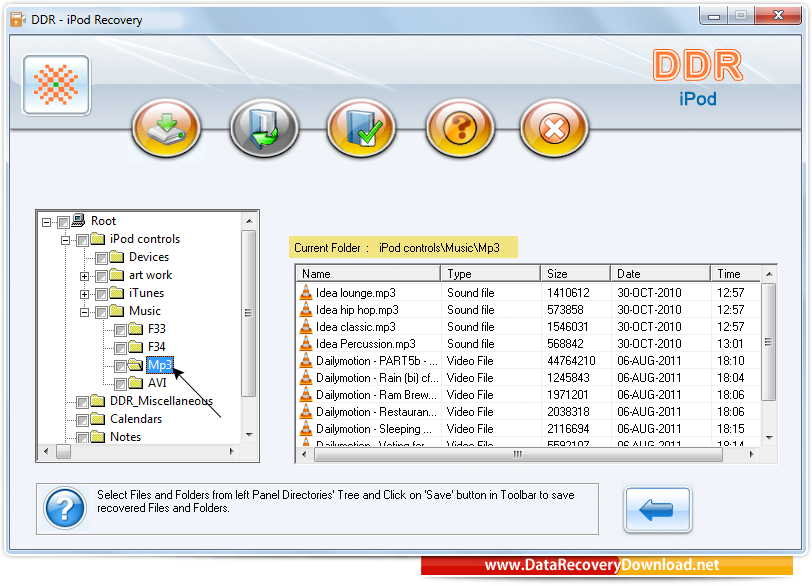Click the orange X exit toolbar icon
Viewport: 812px width, 586px height.
pyautogui.click(x=554, y=128)
